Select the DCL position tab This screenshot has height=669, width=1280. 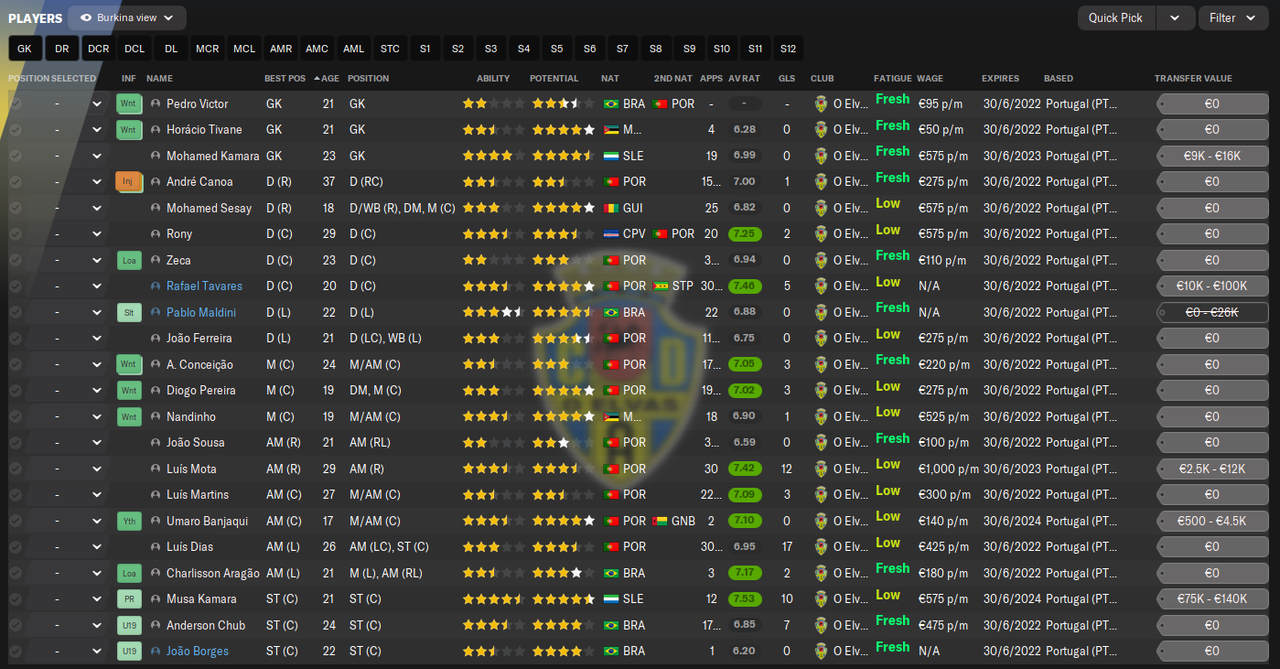(135, 48)
